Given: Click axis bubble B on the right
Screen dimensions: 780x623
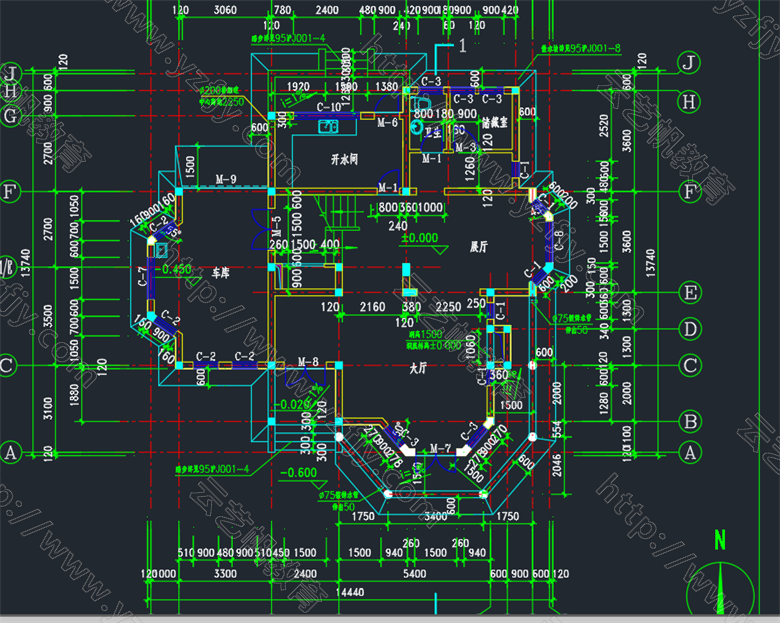Looking at the screenshot, I should [x=690, y=421].
